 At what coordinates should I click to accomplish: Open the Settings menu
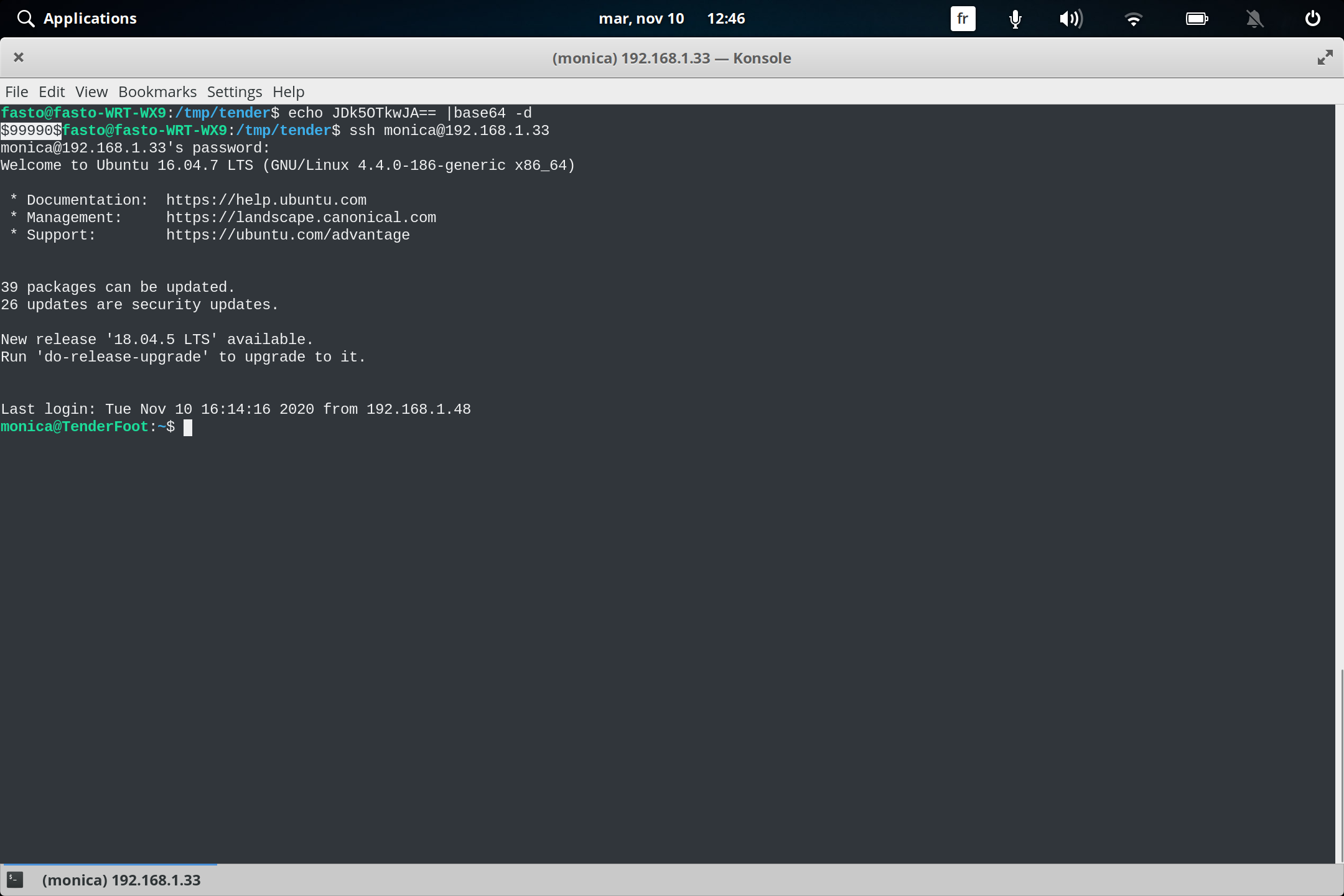tap(234, 91)
